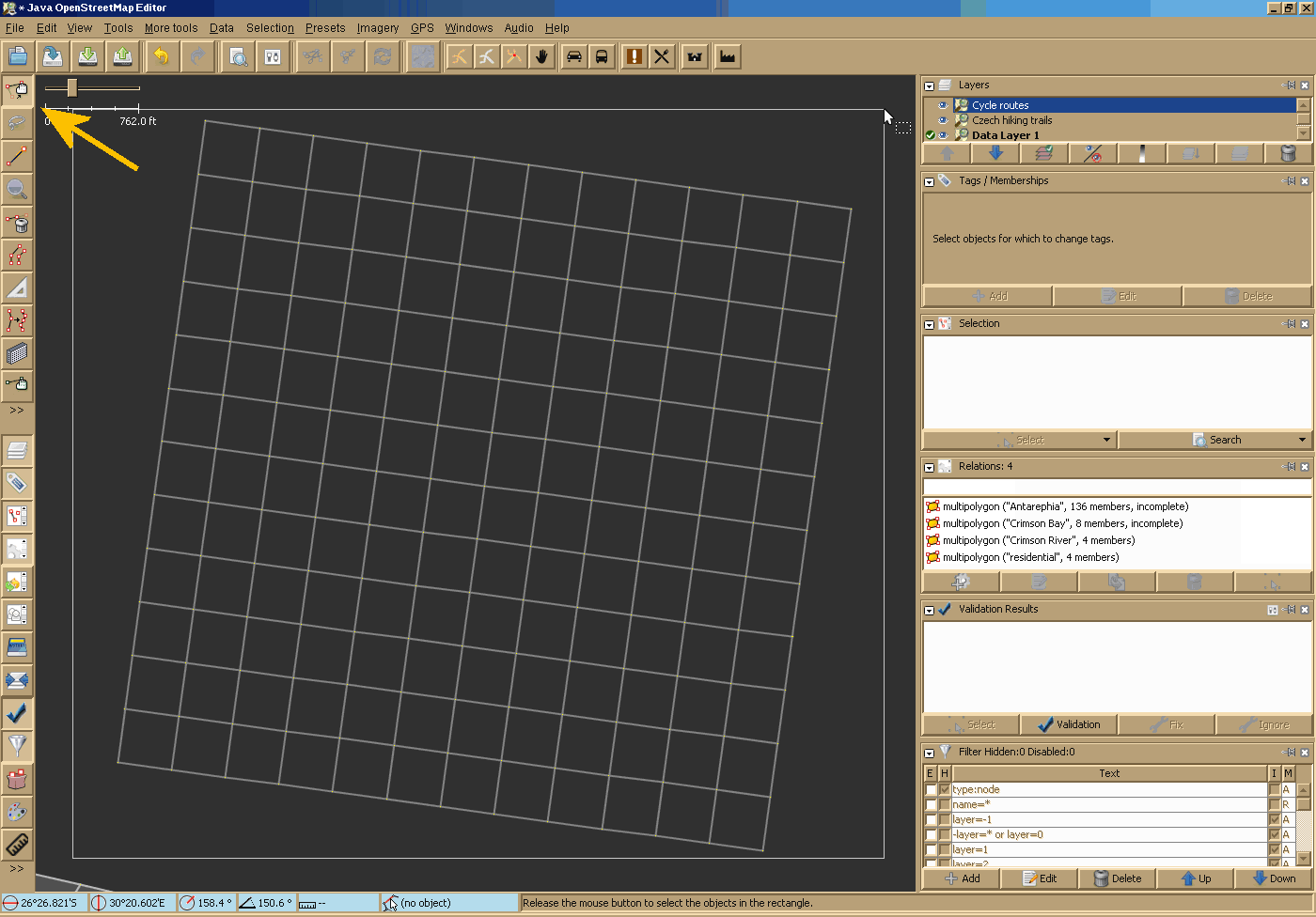Select the car preset icon
The image size is (1316, 917).
pyautogui.click(x=573, y=56)
